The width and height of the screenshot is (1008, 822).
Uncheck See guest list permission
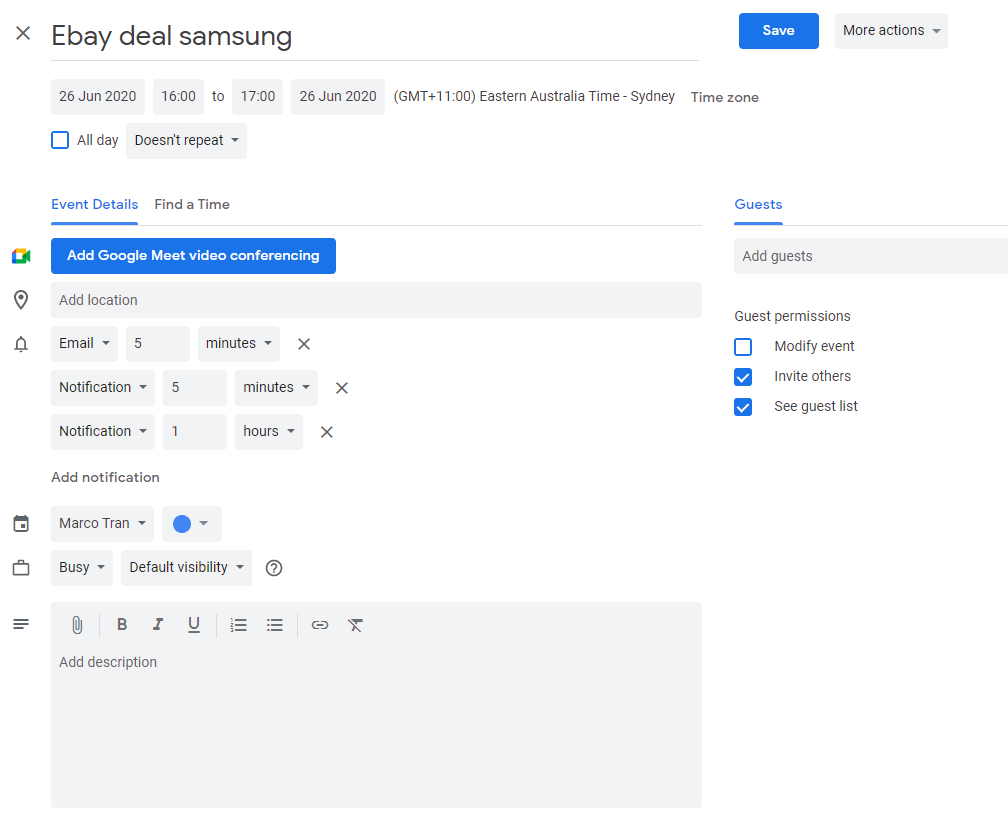pyautogui.click(x=743, y=407)
